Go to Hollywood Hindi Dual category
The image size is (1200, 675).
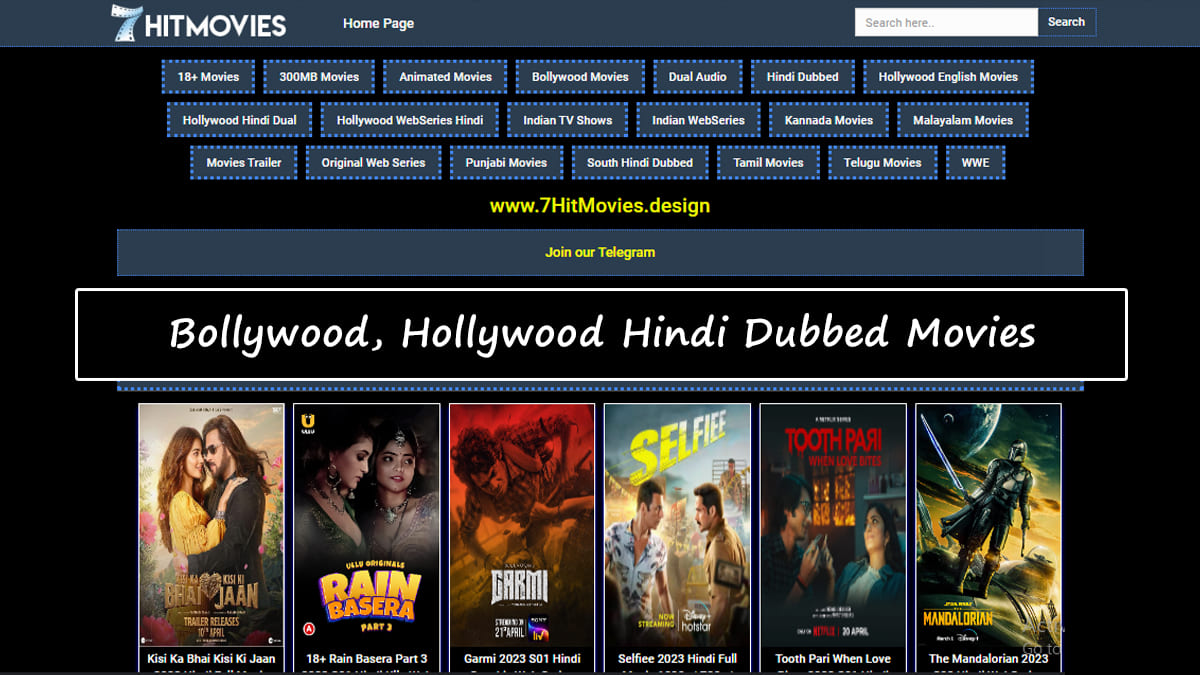(x=240, y=120)
